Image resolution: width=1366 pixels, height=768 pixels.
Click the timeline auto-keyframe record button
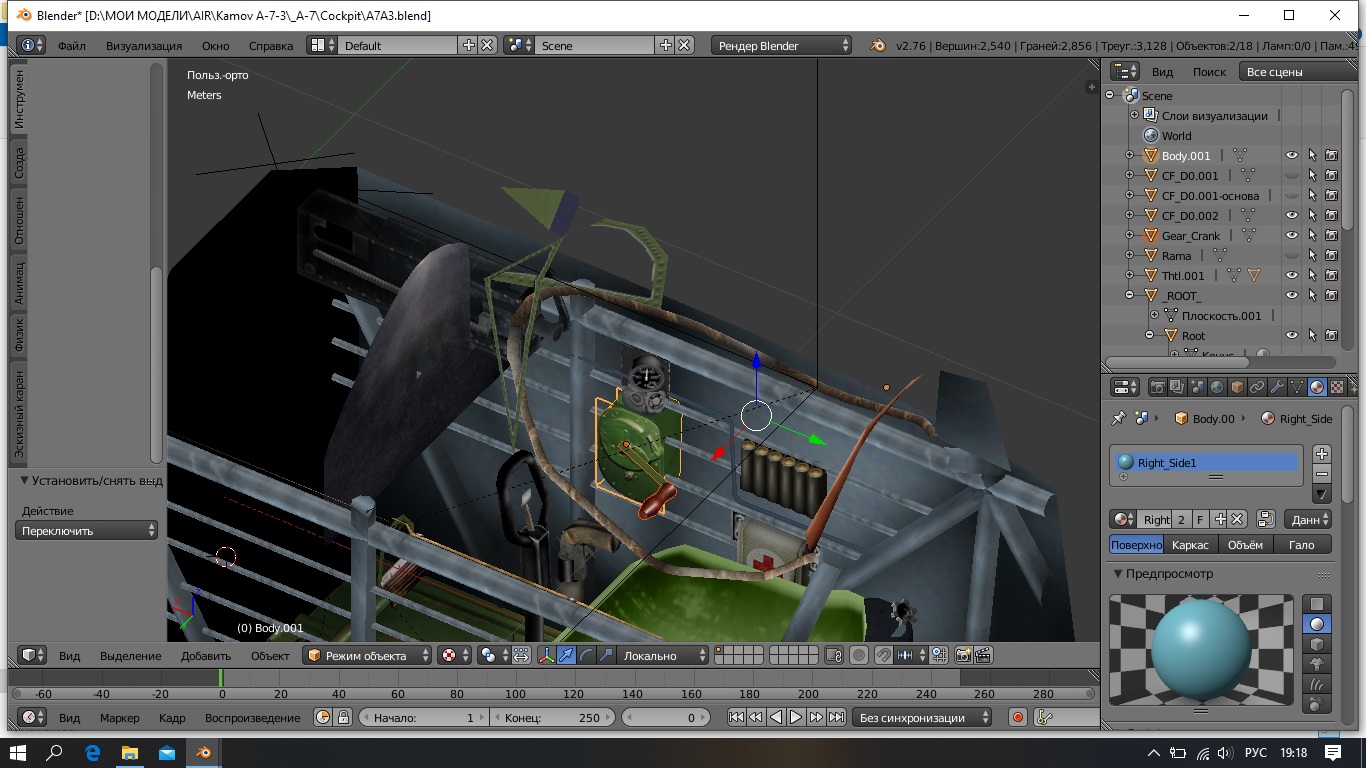pos(1018,718)
